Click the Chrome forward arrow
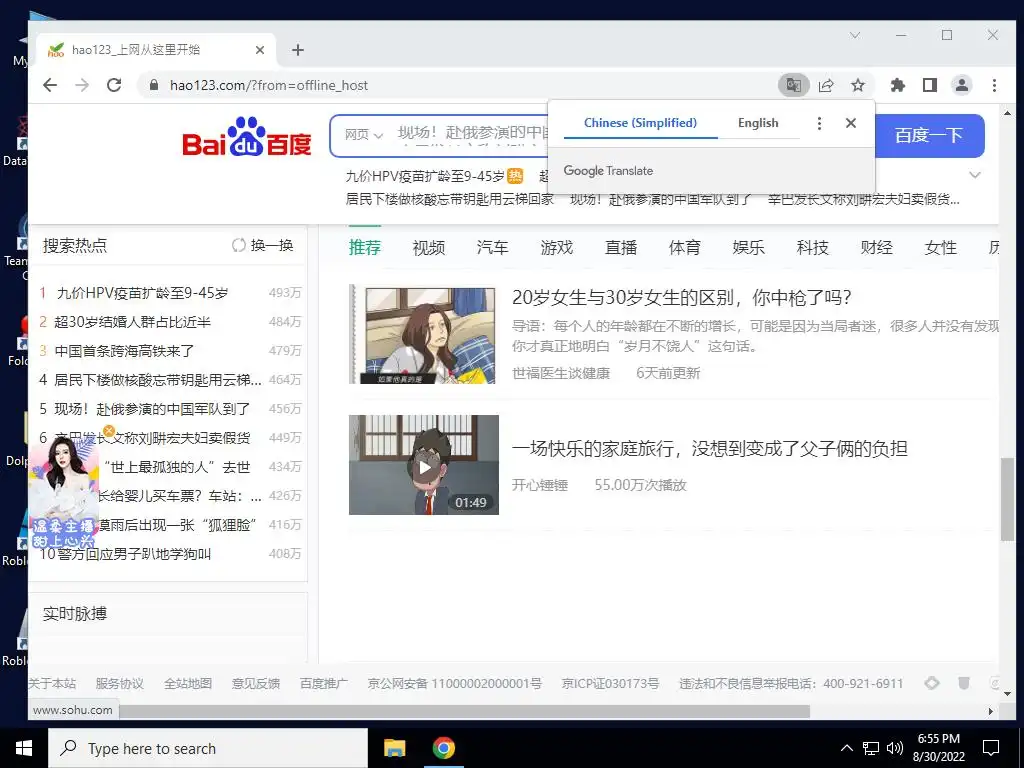This screenshot has height=768, width=1024. click(82, 85)
